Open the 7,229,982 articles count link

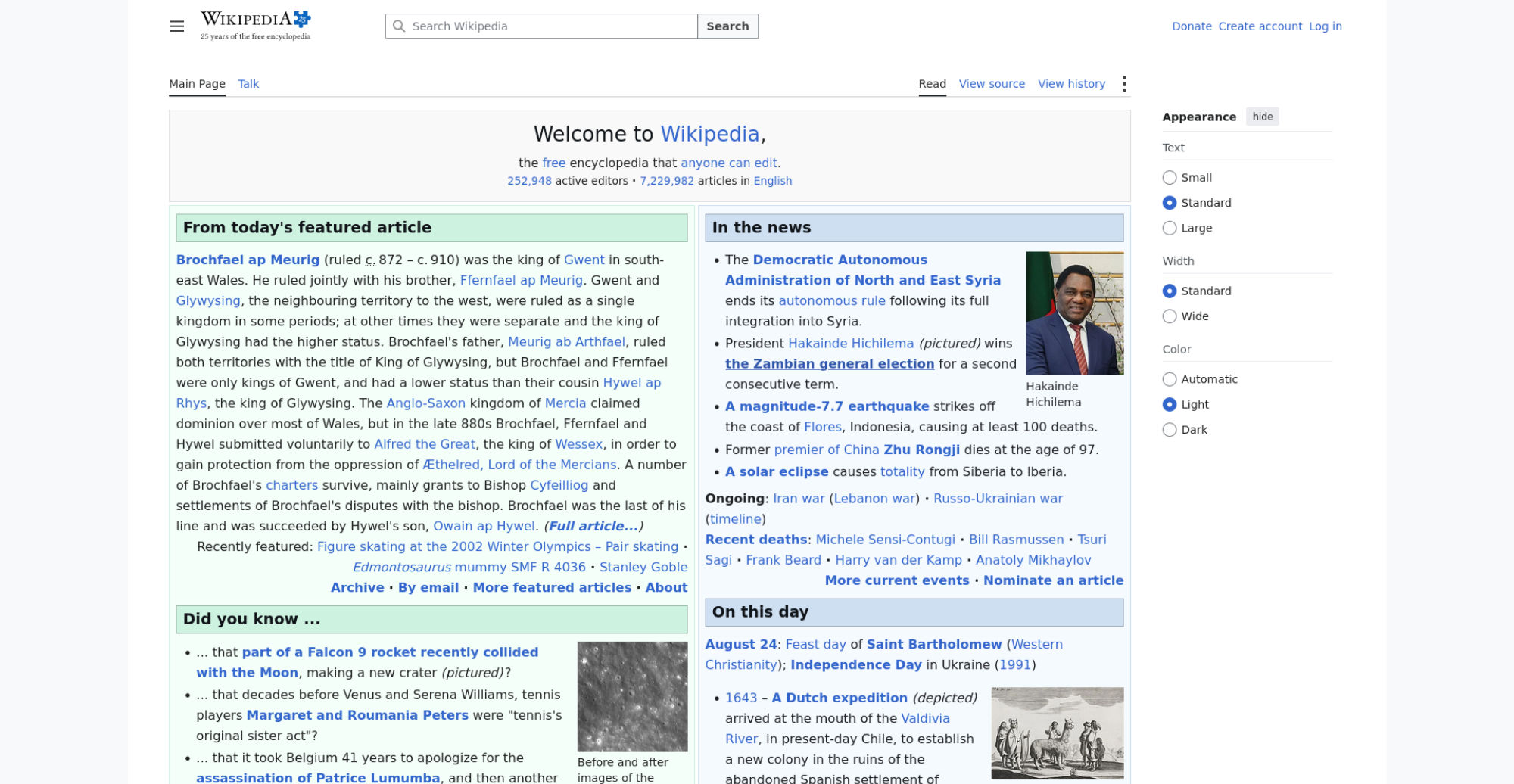coord(666,181)
